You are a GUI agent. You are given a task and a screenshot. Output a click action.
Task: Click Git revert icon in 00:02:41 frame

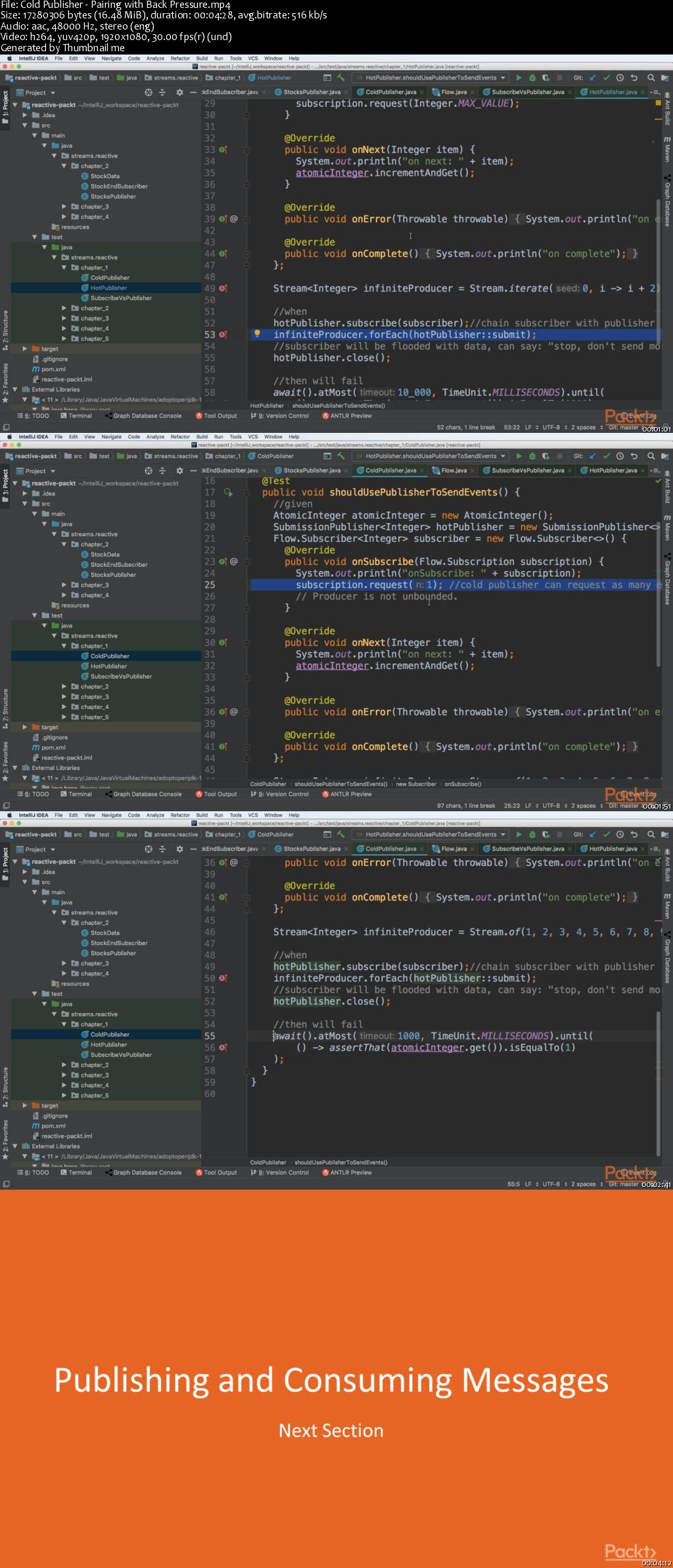pyautogui.click(x=634, y=834)
